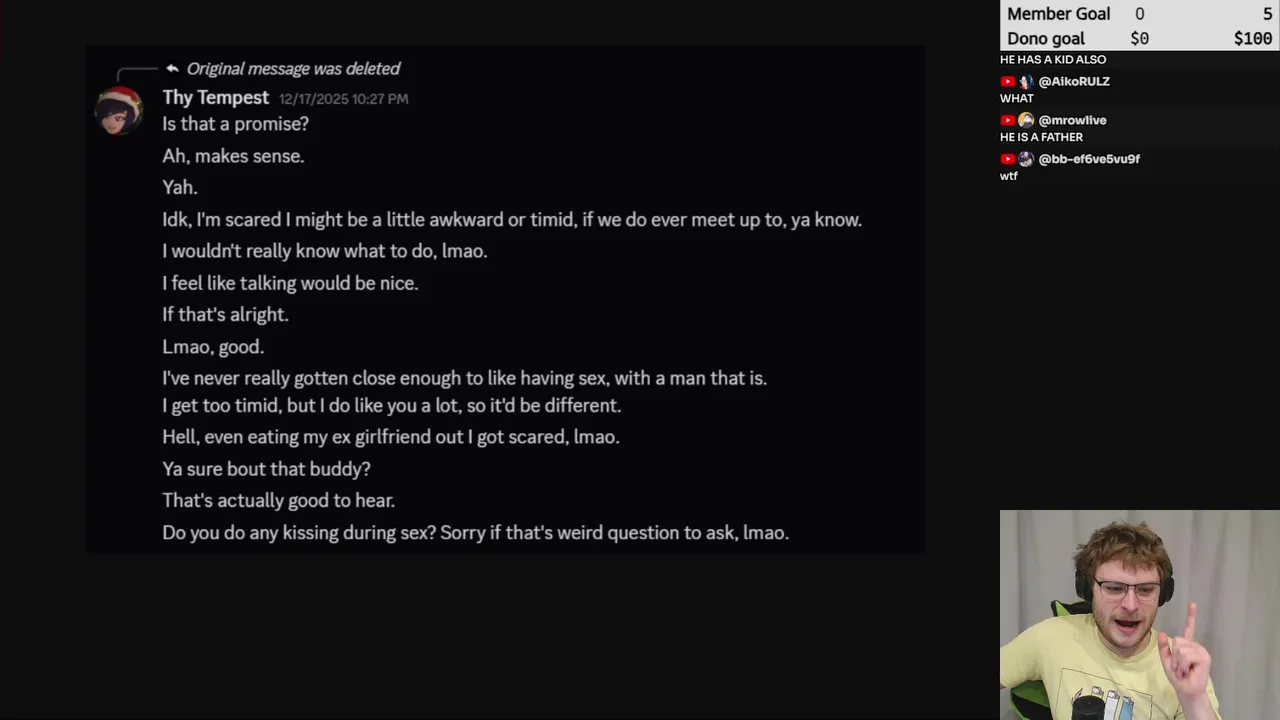Click @bb-ef6ve5vu9f's chat avatar

coord(1025,159)
